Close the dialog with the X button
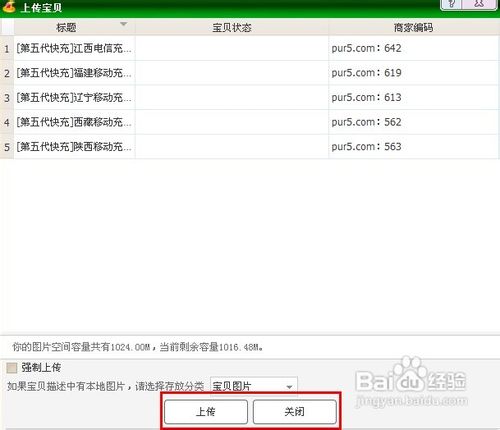The height and width of the screenshot is (430, 500). (x=479, y=4)
